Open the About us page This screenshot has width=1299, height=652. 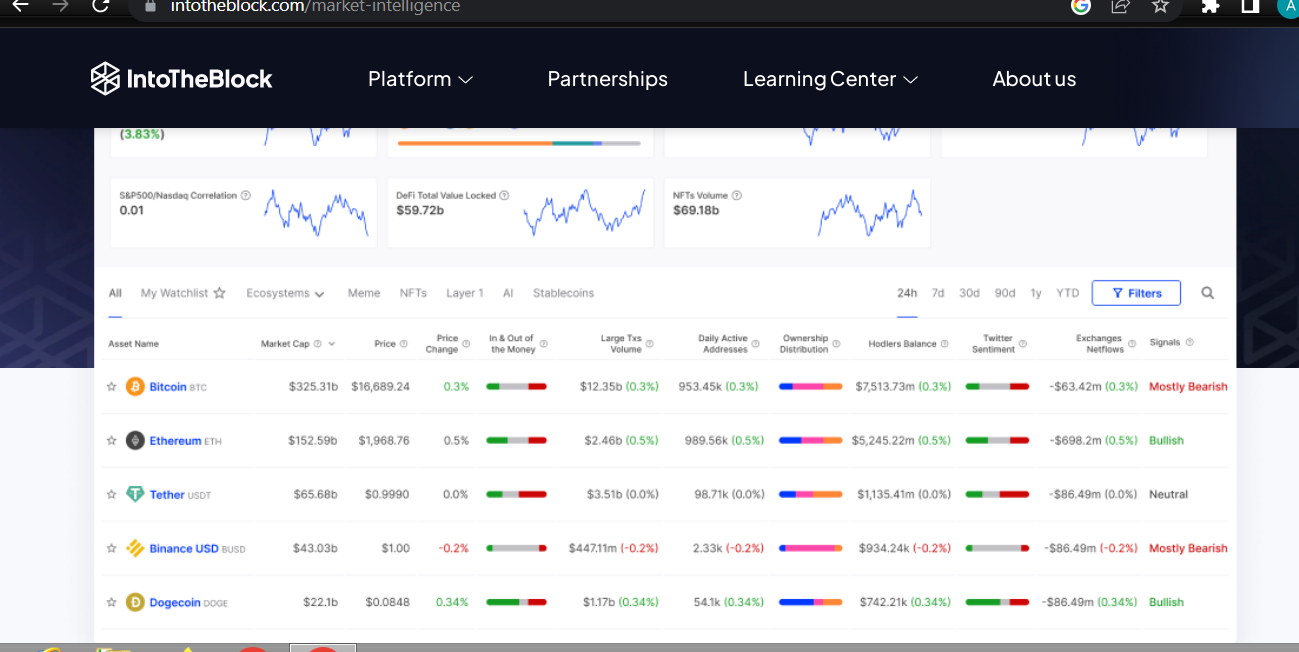pos(1034,79)
